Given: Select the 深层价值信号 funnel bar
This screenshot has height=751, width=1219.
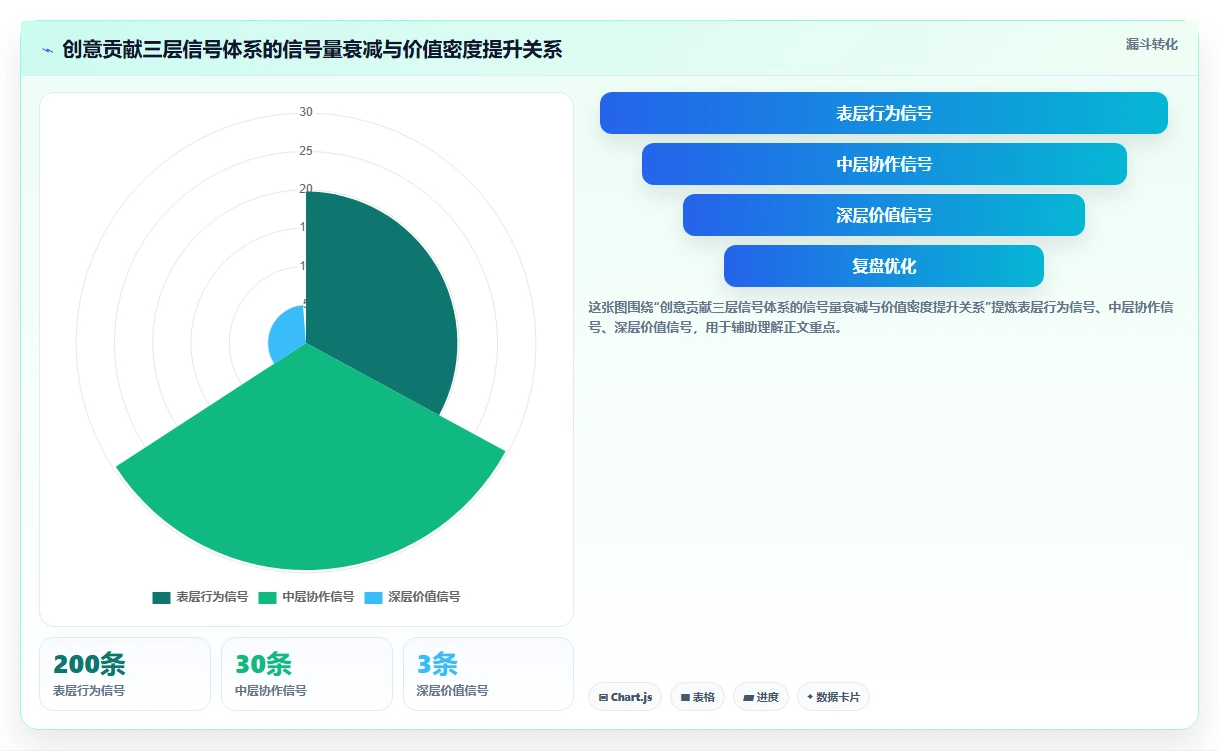Looking at the screenshot, I should [884, 215].
